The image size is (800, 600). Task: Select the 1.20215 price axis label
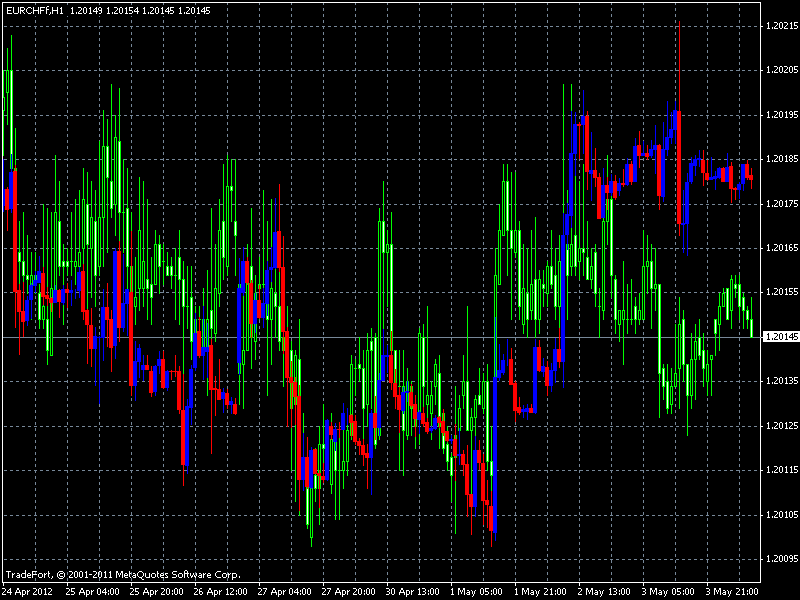[x=782, y=26]
